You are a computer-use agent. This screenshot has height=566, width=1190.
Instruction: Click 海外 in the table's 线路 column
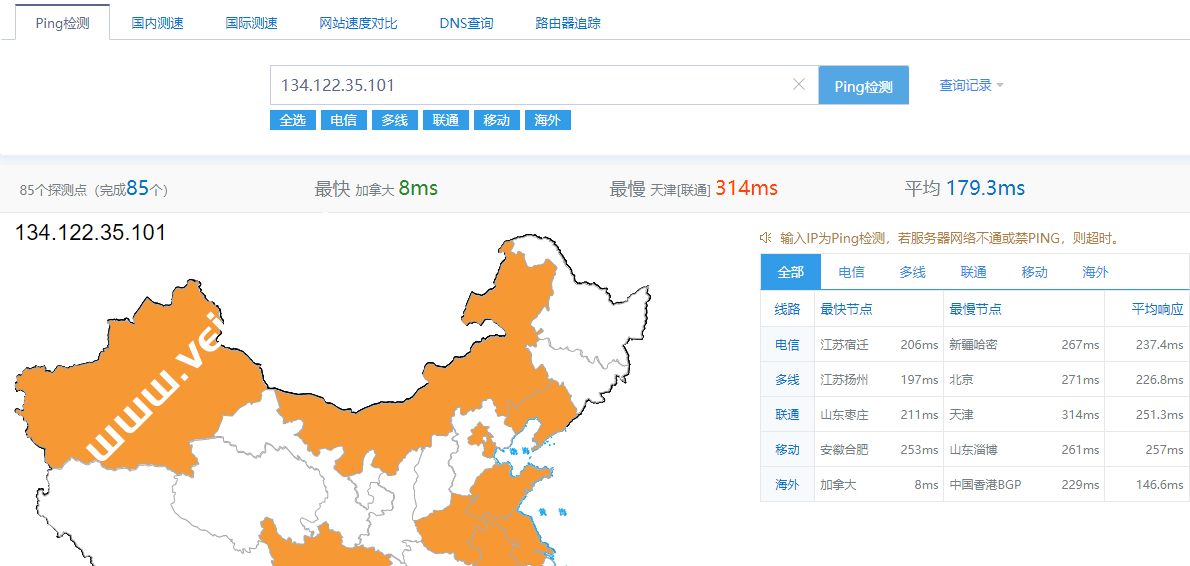(787, 484)
